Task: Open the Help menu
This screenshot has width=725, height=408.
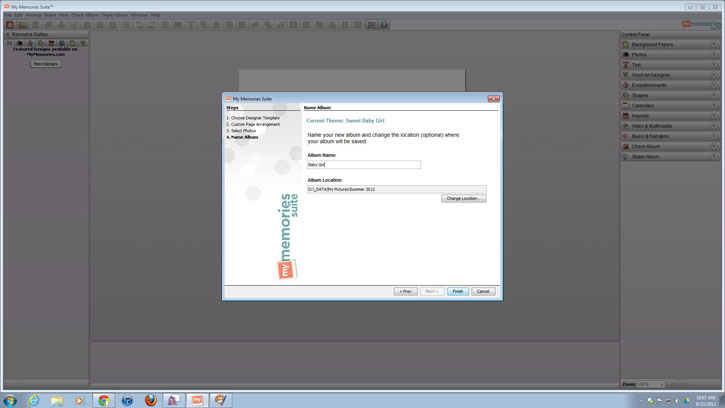Action: pyautogui.click(x=155, y=15)
